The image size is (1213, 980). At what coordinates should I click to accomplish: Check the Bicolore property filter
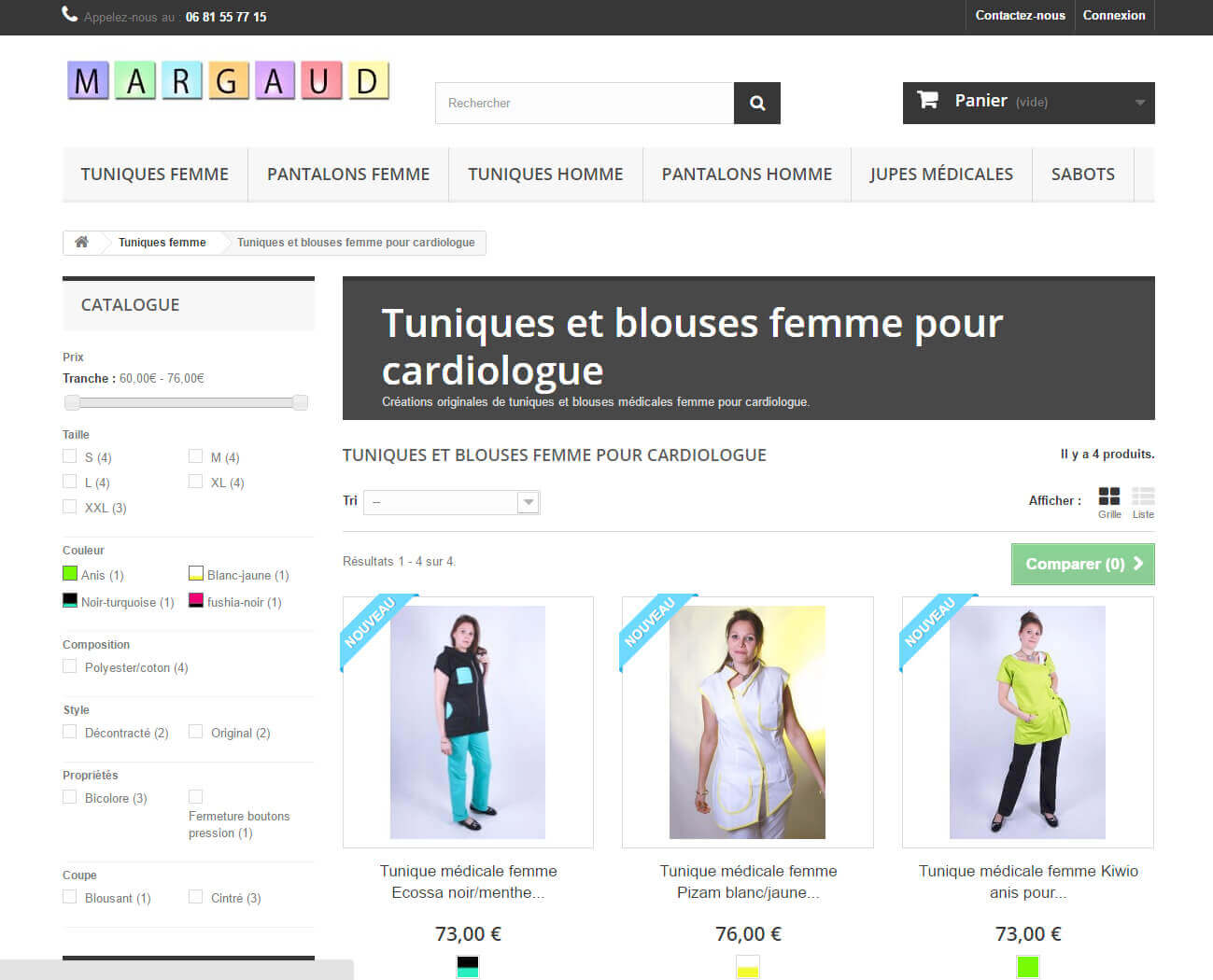70,797
